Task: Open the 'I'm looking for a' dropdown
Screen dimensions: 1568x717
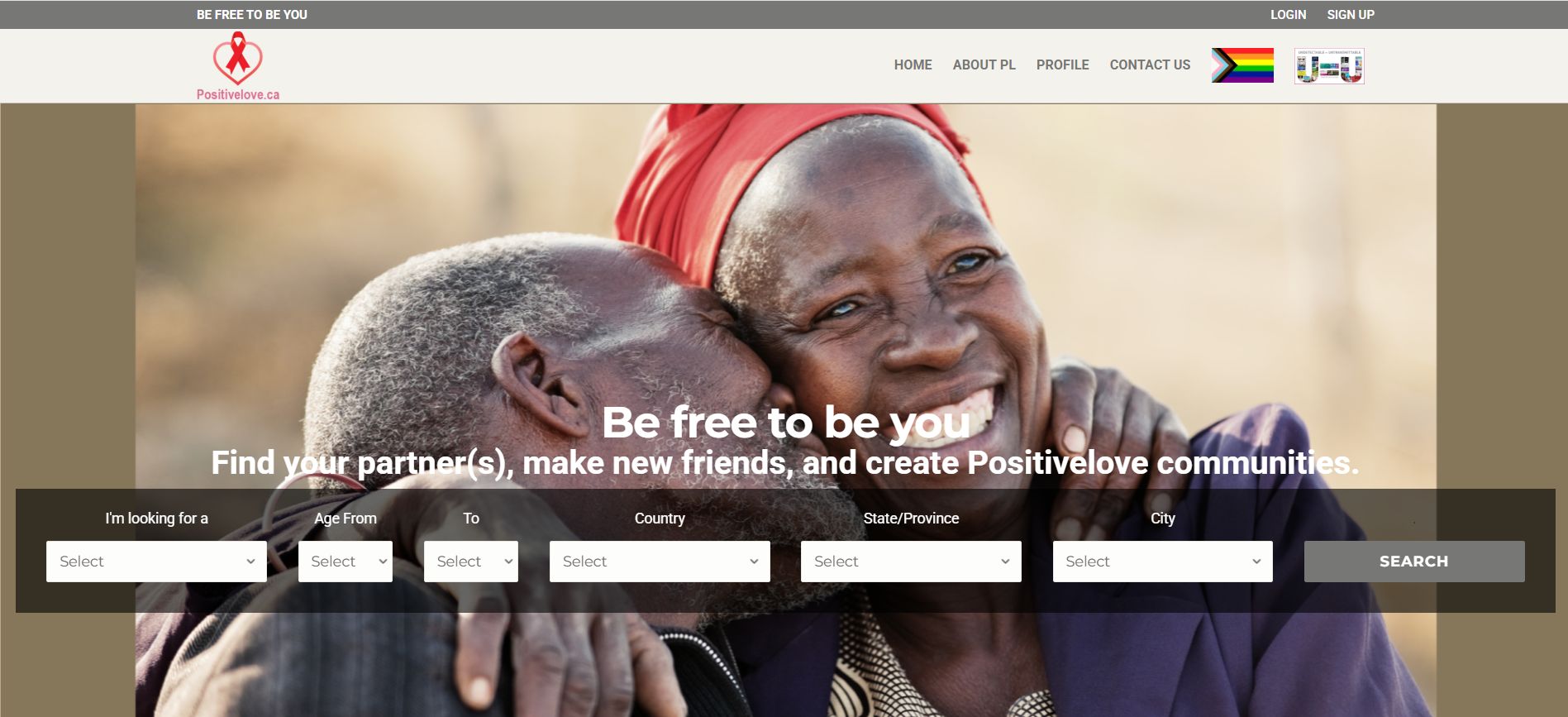Action: [x=156, y=562]
